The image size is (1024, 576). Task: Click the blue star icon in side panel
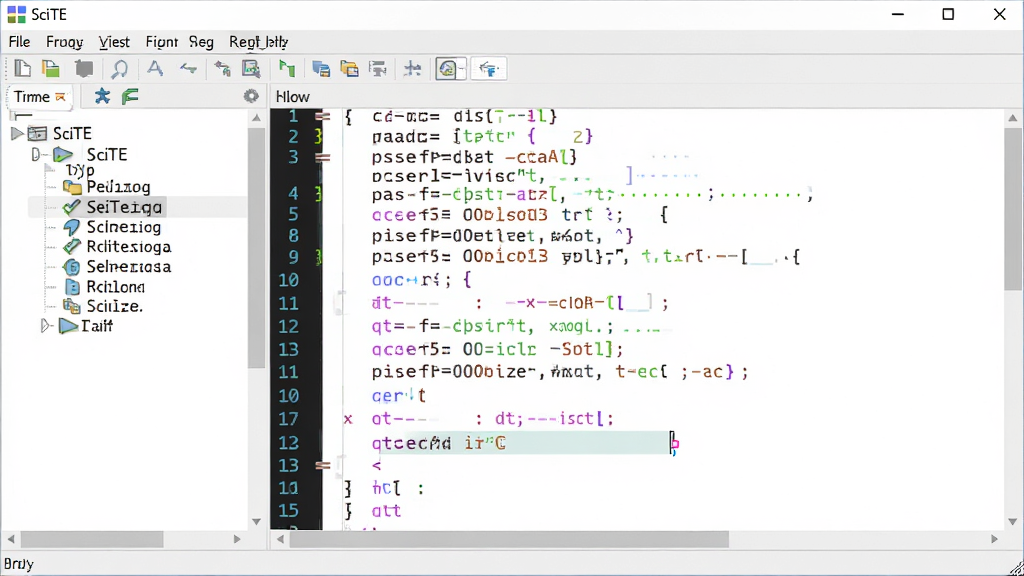(103, 97)
